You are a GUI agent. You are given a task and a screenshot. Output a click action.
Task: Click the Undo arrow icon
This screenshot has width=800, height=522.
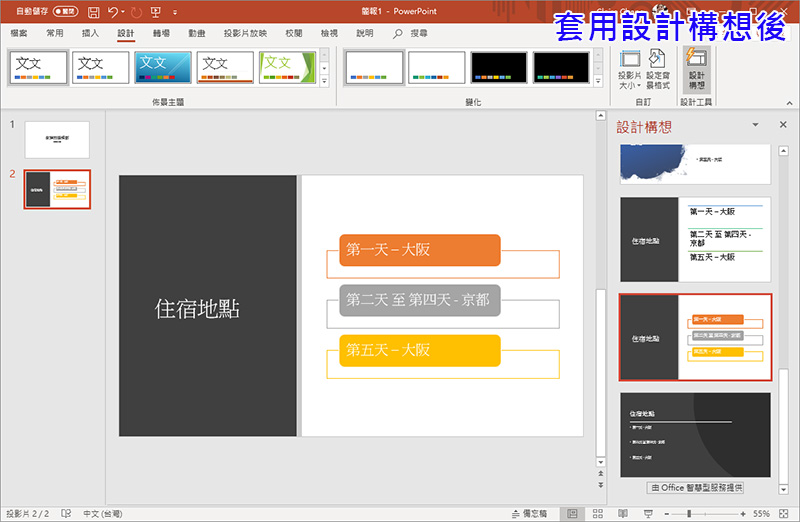[x=113, y=12]
